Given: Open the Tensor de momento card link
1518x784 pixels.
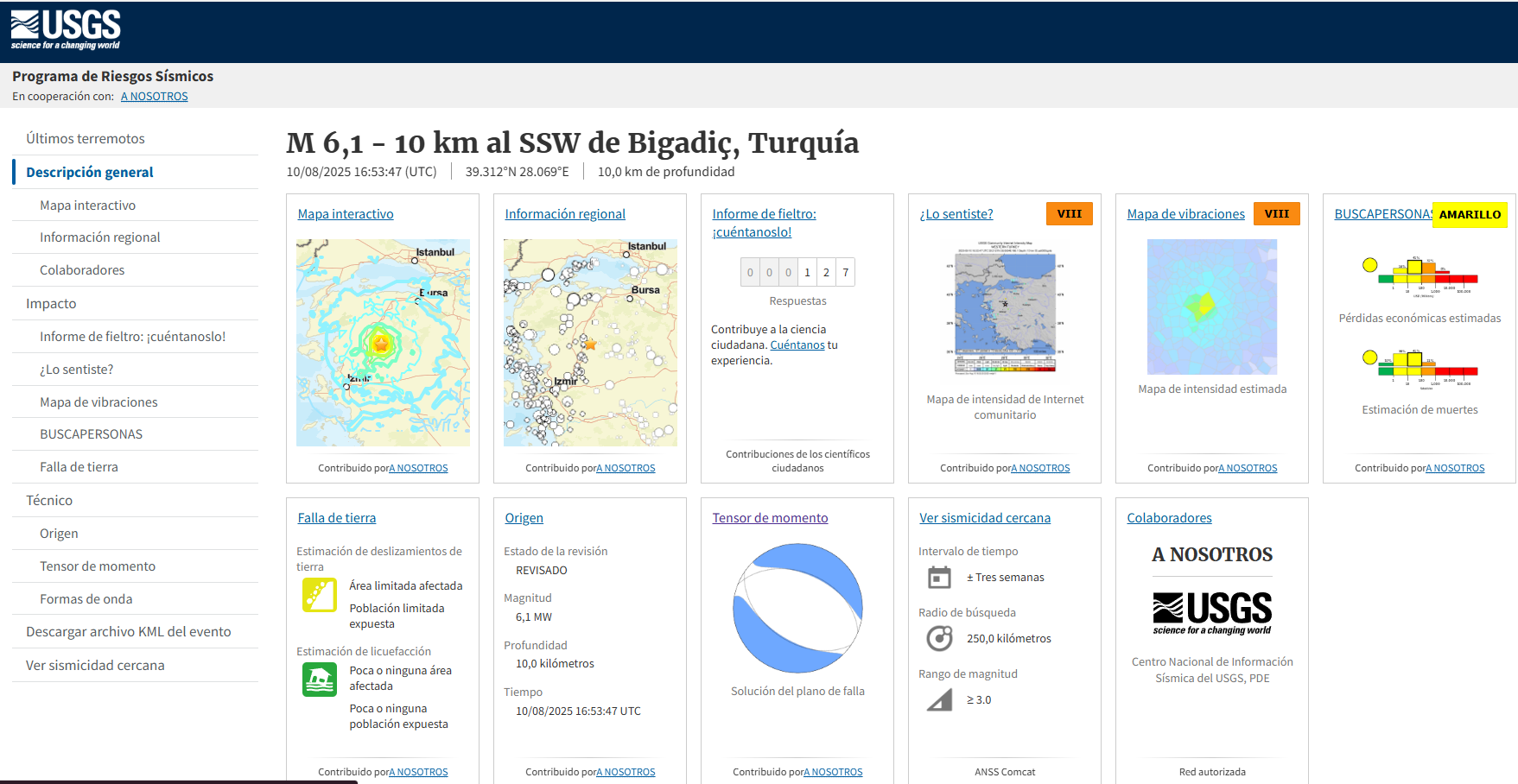Looking at the screenshot, I should [x=770, y=518].
